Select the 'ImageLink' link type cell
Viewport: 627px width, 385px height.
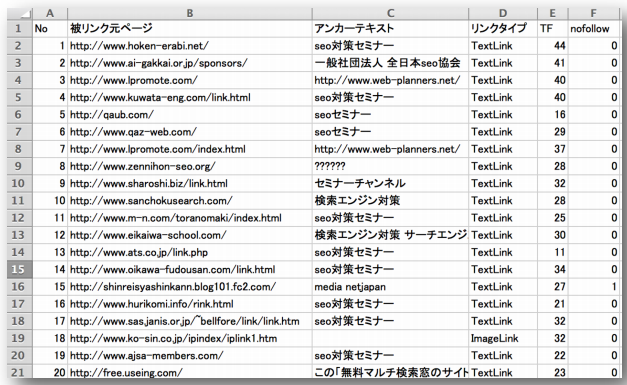(x=503, y=338)
